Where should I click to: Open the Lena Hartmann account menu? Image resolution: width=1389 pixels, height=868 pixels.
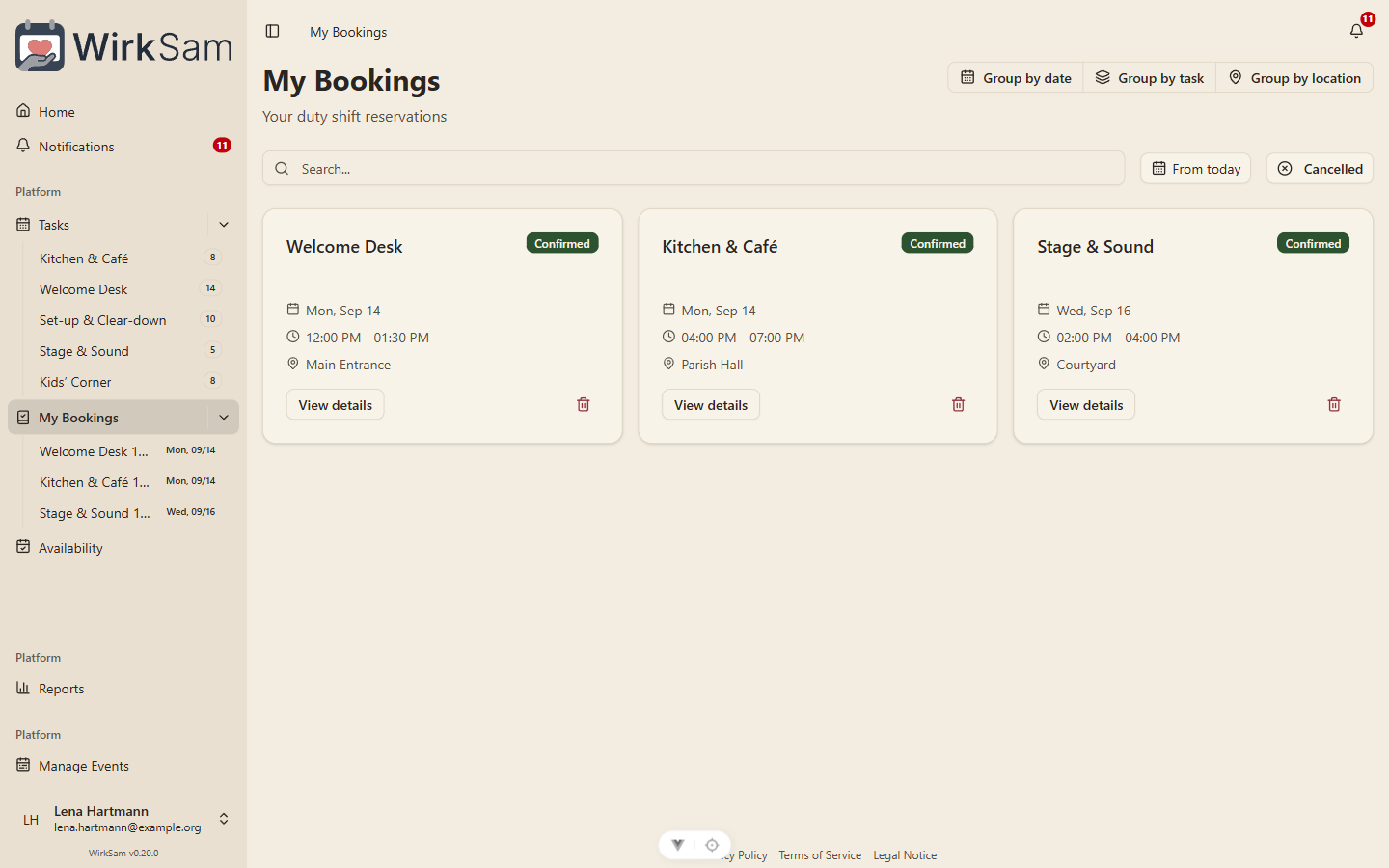(x=123, y=819)
